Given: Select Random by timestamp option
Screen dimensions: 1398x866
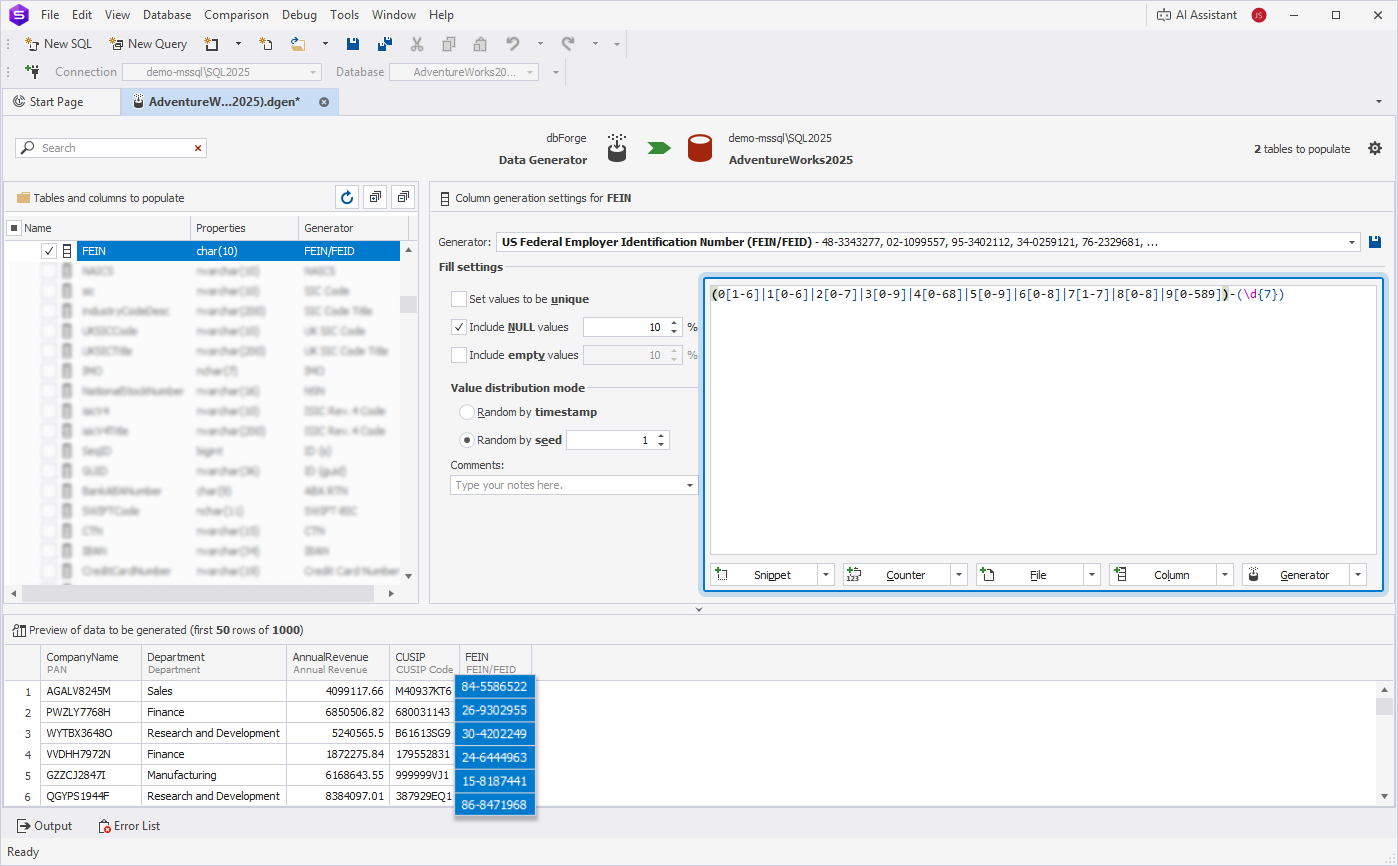Looking at the screenshot, I should tap(467, 412).
